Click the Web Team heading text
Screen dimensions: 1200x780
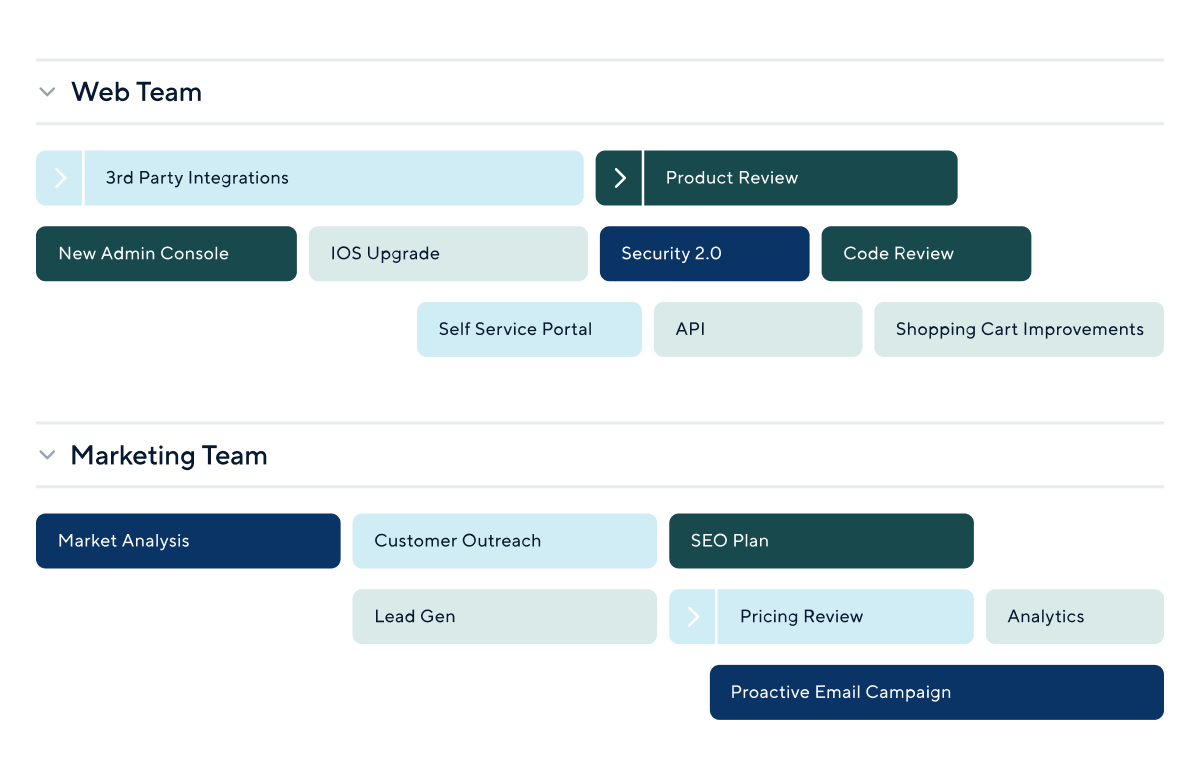137,92
